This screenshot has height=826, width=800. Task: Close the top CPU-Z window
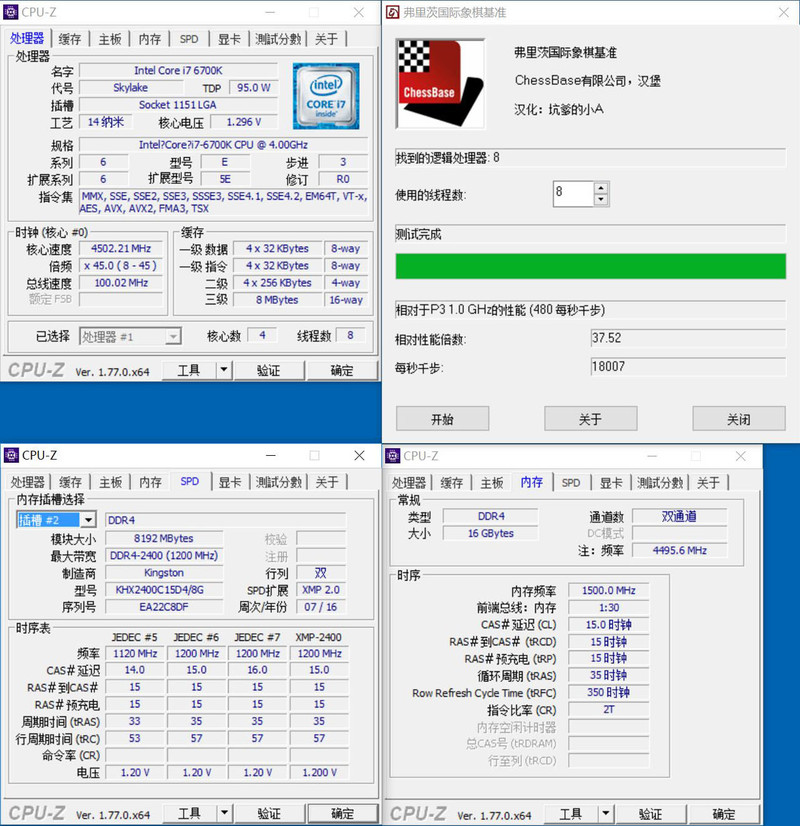pos(359,12)
